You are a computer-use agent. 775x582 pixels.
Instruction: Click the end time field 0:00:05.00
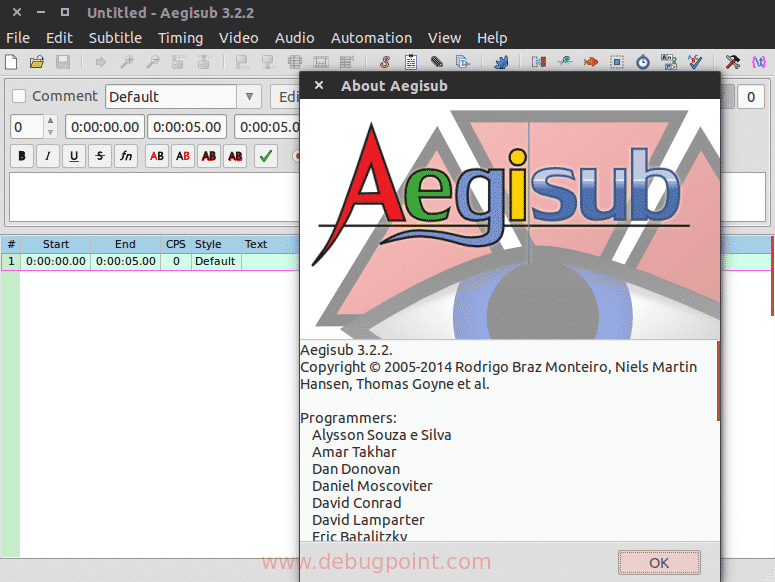[x=187, y=127]
